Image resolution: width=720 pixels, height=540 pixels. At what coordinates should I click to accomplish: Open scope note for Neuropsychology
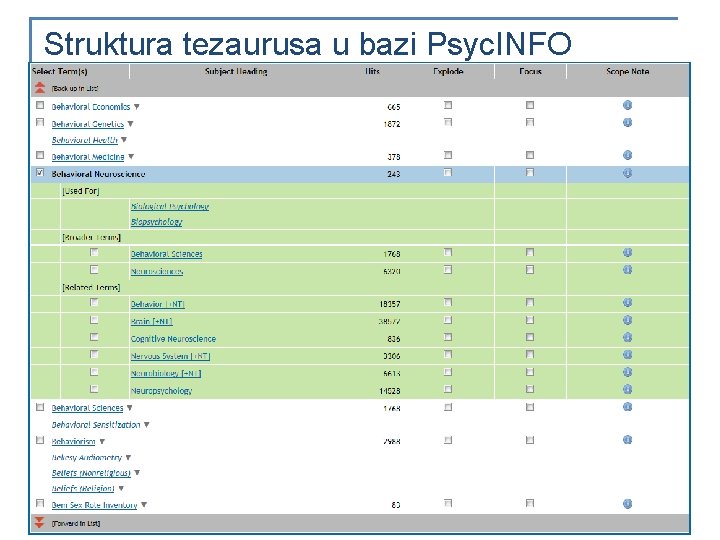[x=627, y=389]
